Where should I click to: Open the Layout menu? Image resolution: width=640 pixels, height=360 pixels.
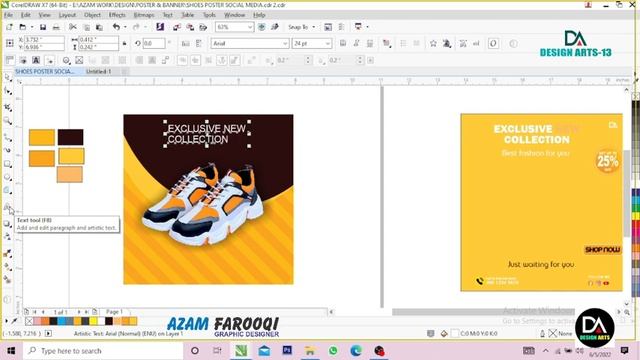point(67,15)
